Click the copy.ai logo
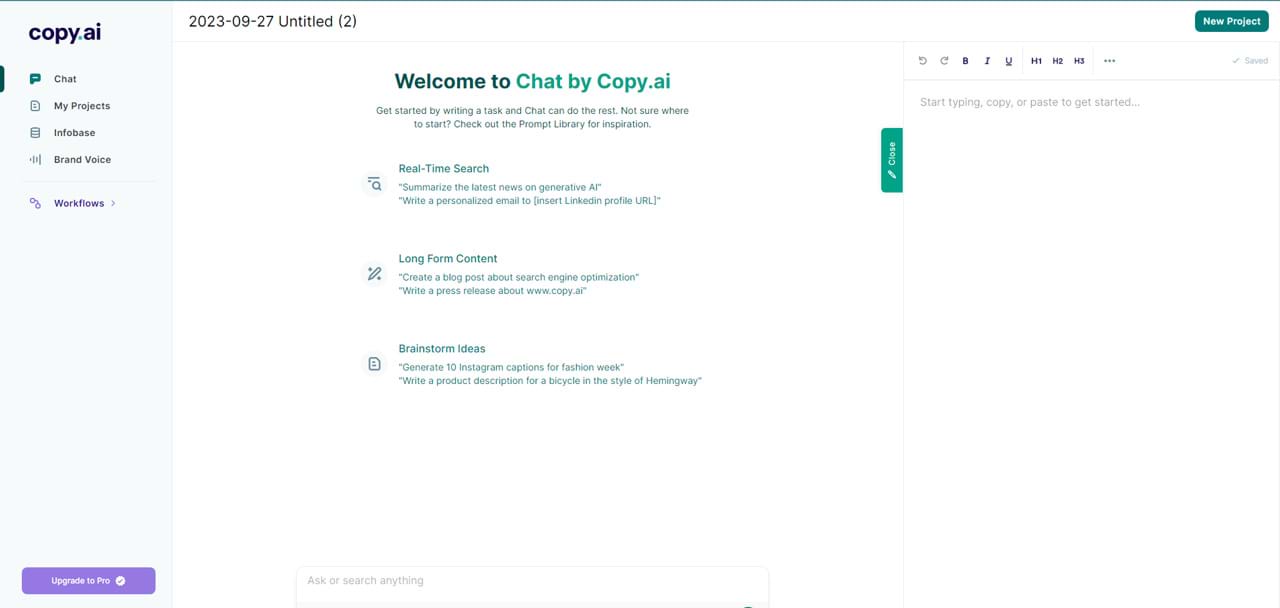This screenshot has height=608, width=1280. (x=65, y=33)
